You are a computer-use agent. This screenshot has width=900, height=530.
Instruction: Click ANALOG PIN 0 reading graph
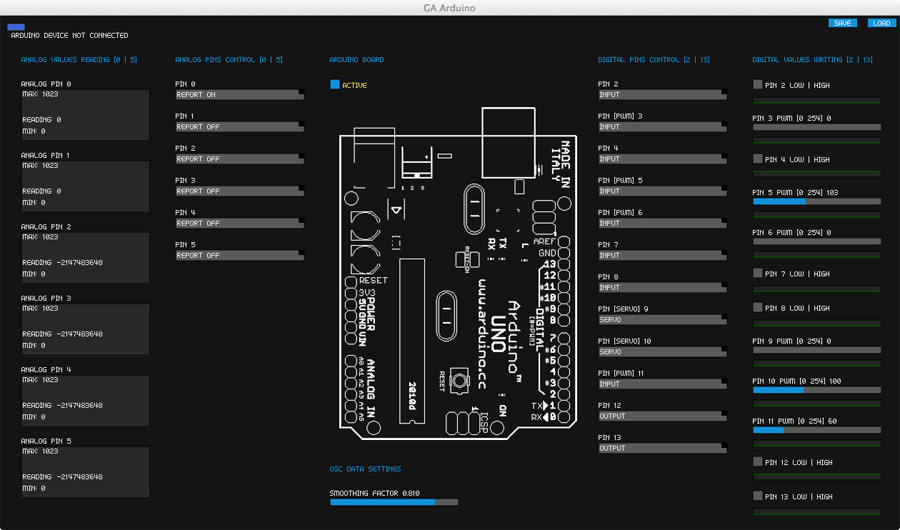pyautogui.click(x=86, y=115)
